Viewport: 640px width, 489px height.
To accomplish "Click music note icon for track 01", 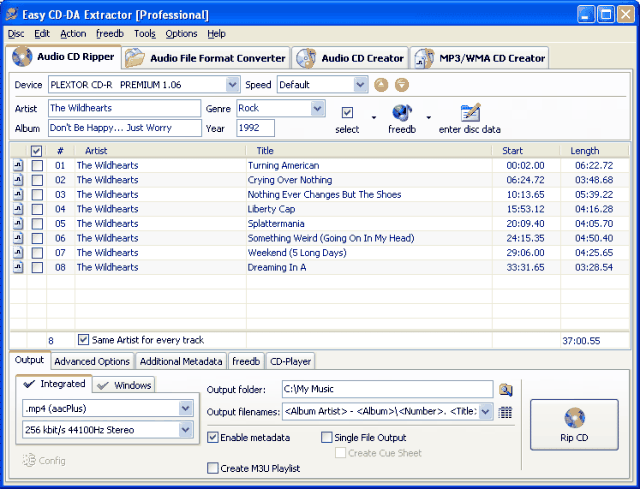I will point(18,165).
